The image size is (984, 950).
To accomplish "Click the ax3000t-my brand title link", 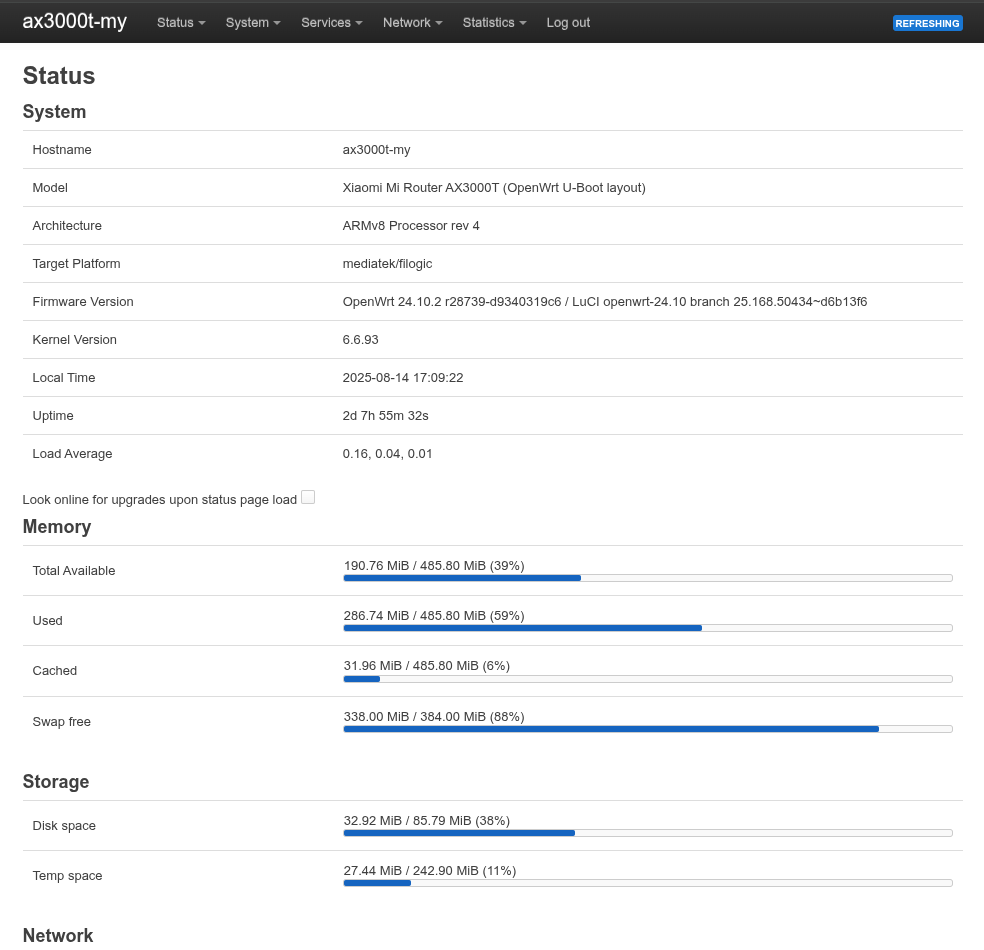I will (x=75, y=21).
